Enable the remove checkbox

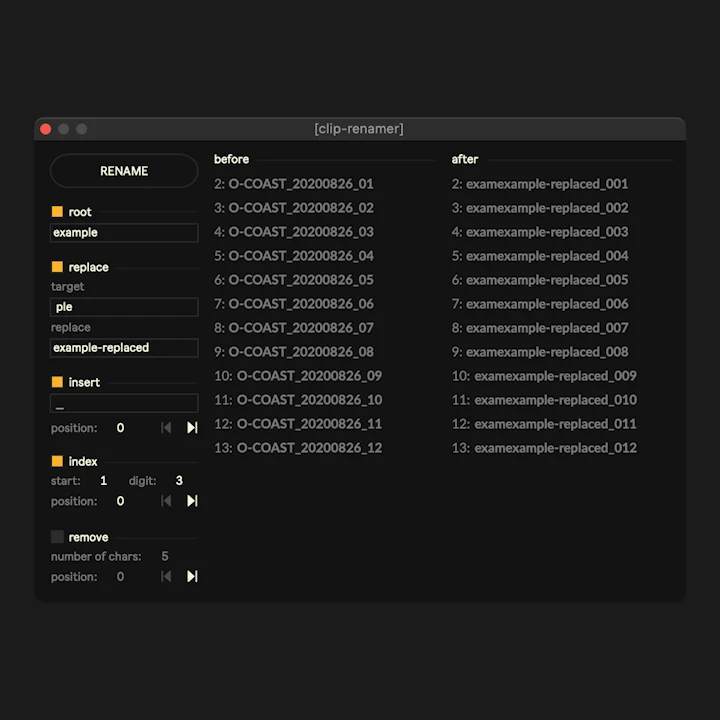pyautogui.click(x=57, y=537)
